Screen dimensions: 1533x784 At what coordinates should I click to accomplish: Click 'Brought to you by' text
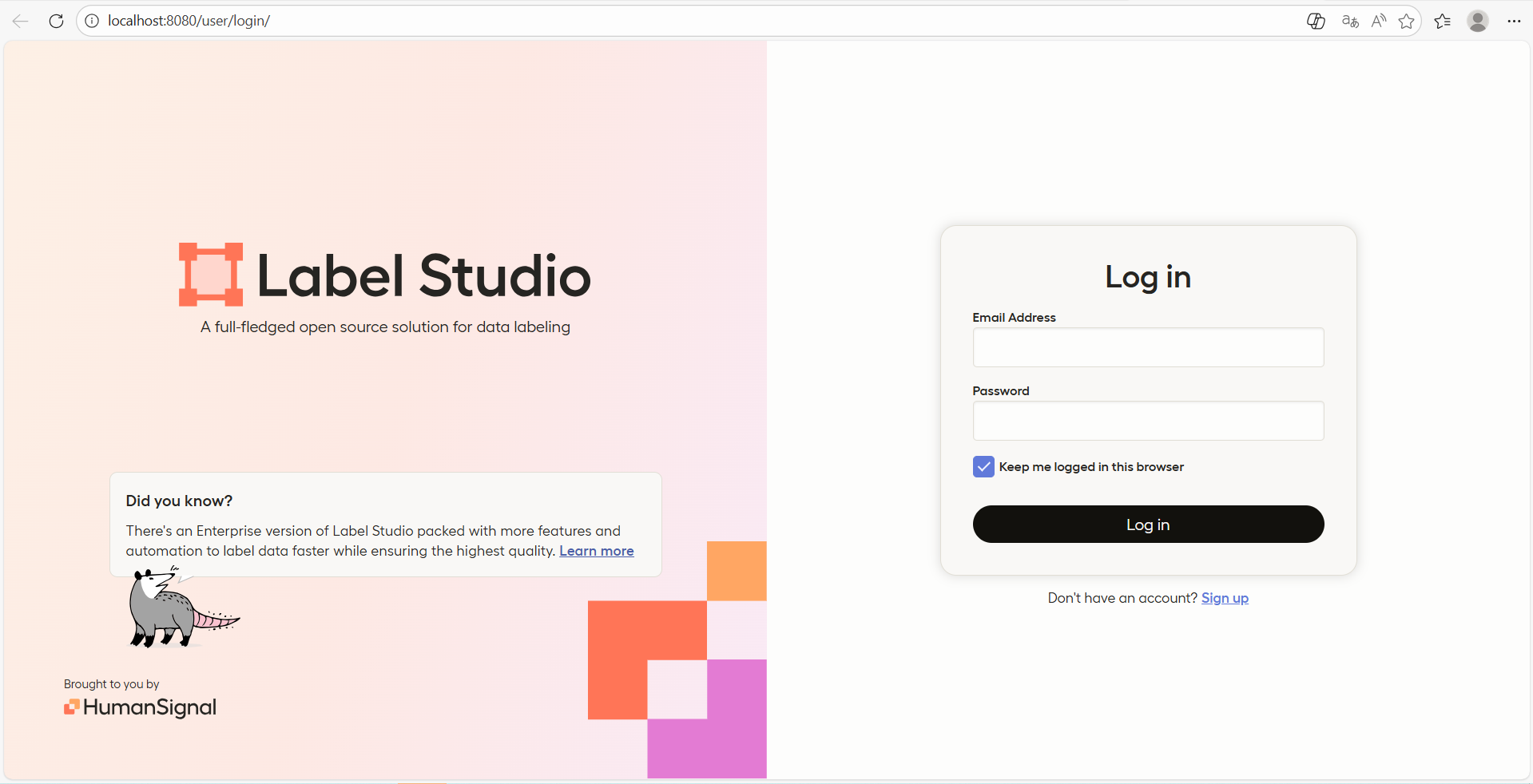[112, 684]
